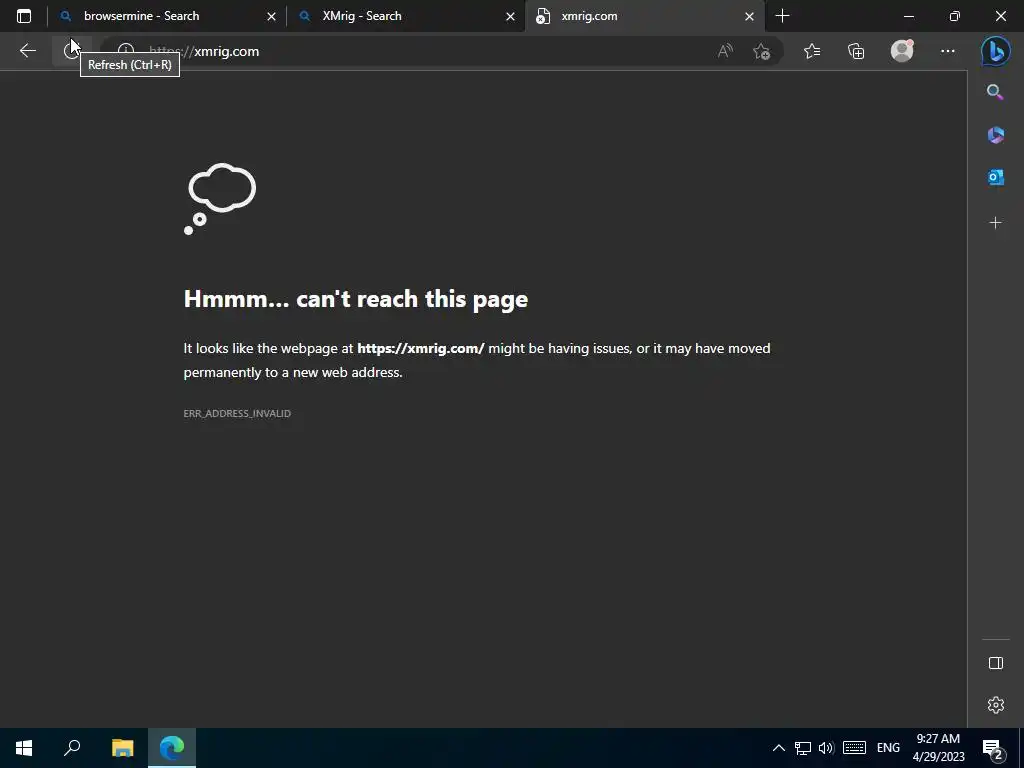Viewport: 1024px width, 768px height.
Task: Close the xmrig.com tab
Action: tap(749, 16)
